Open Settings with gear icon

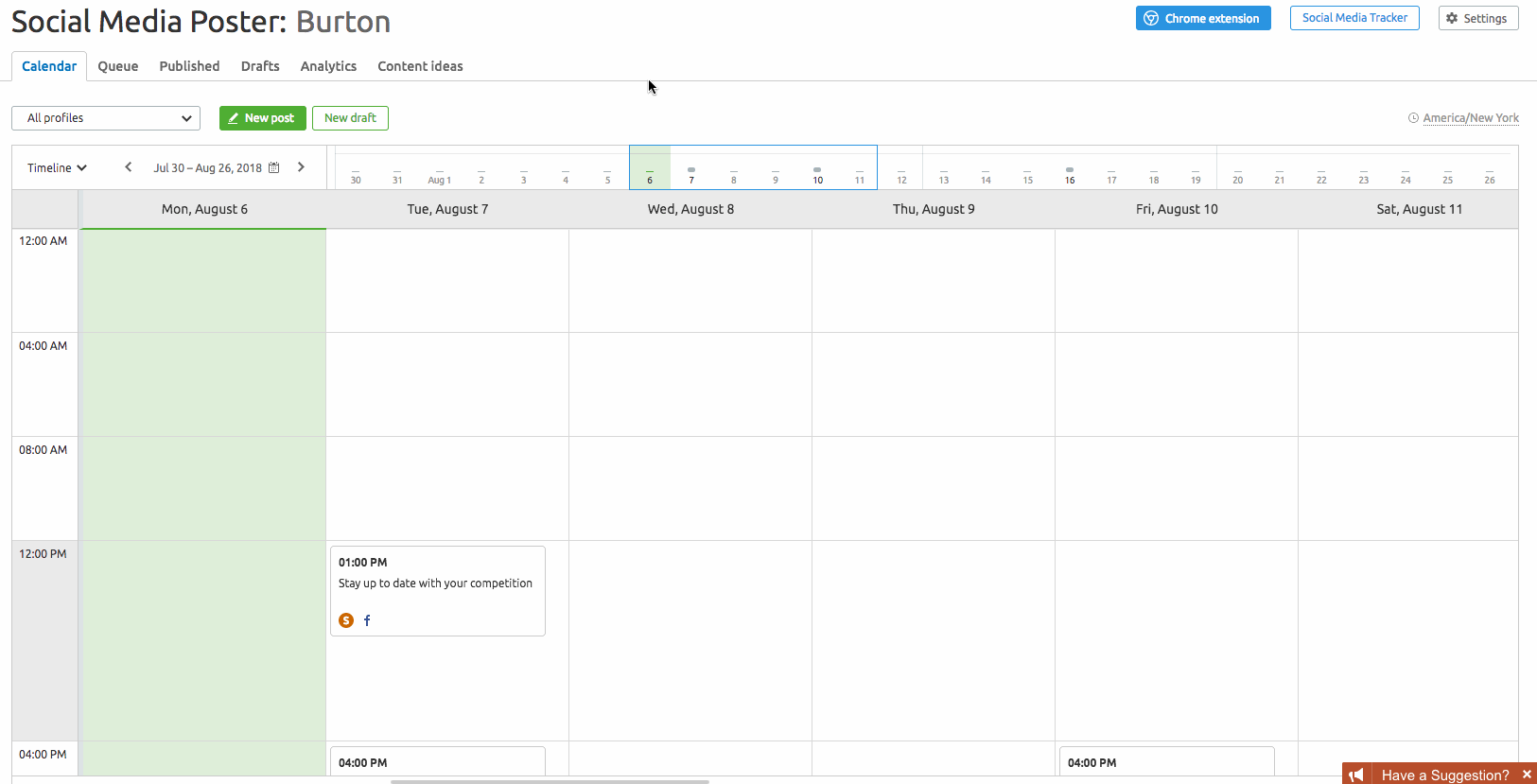coord(1478,18)
